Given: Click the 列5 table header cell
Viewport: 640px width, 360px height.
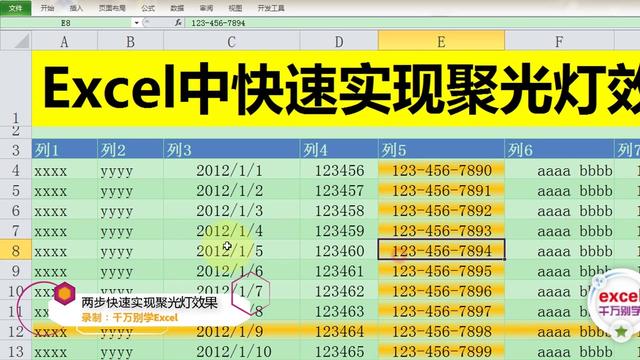Looking at the screenshot, I should 441,149.
